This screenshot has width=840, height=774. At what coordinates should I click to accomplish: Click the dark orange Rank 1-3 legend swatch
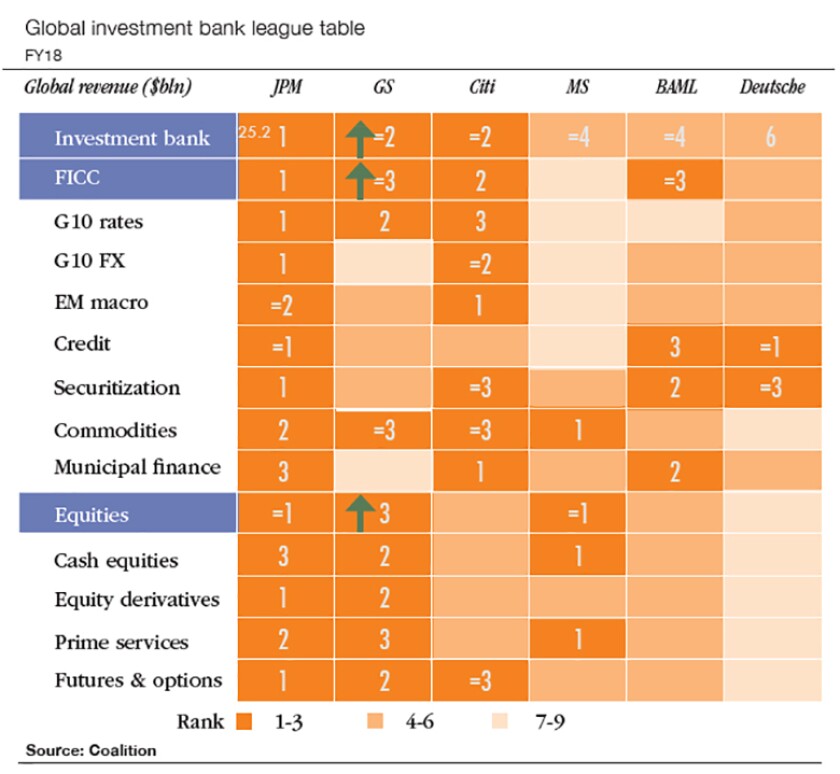244,722
